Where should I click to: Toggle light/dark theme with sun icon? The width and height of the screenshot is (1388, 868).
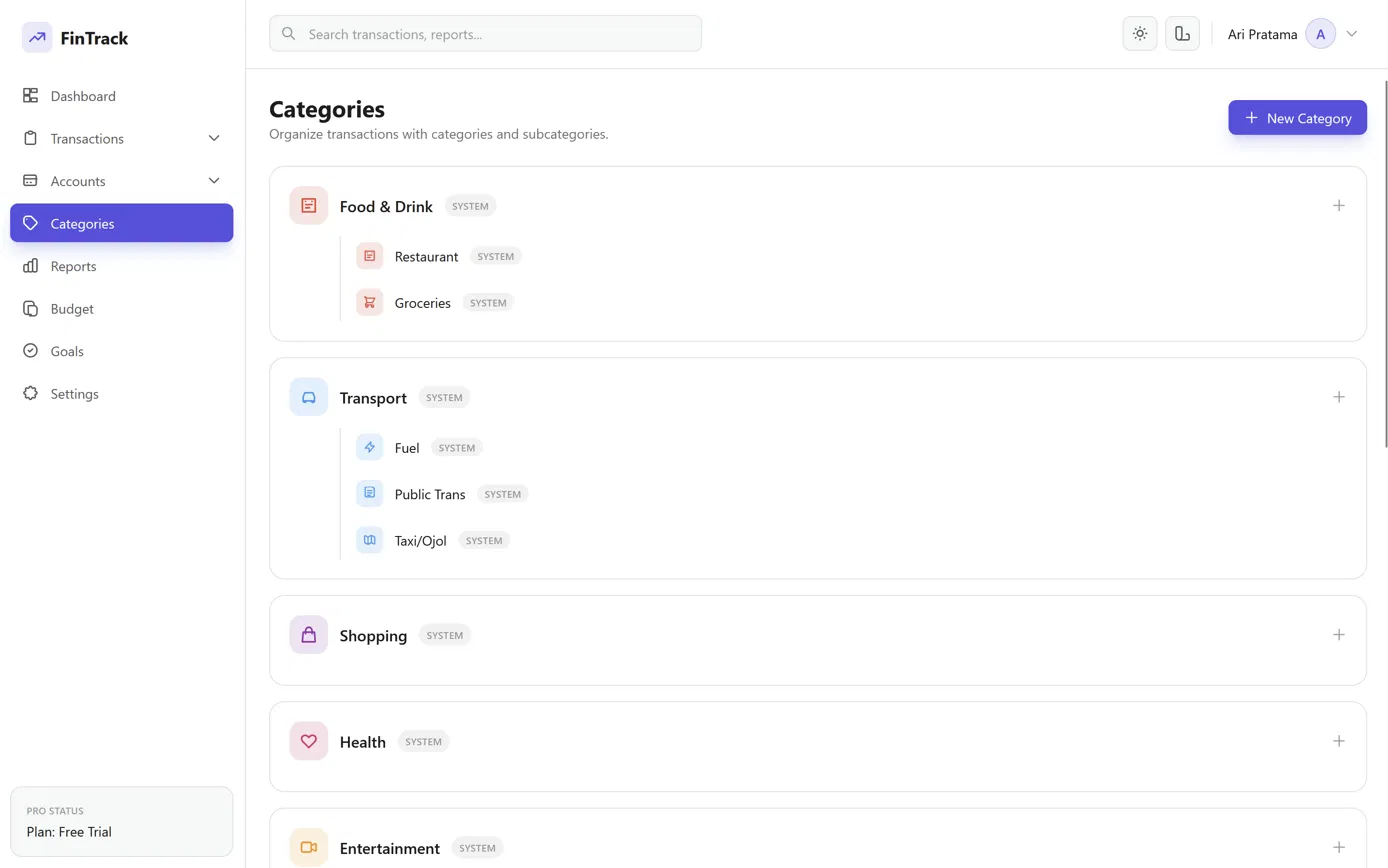point(1140,34)
